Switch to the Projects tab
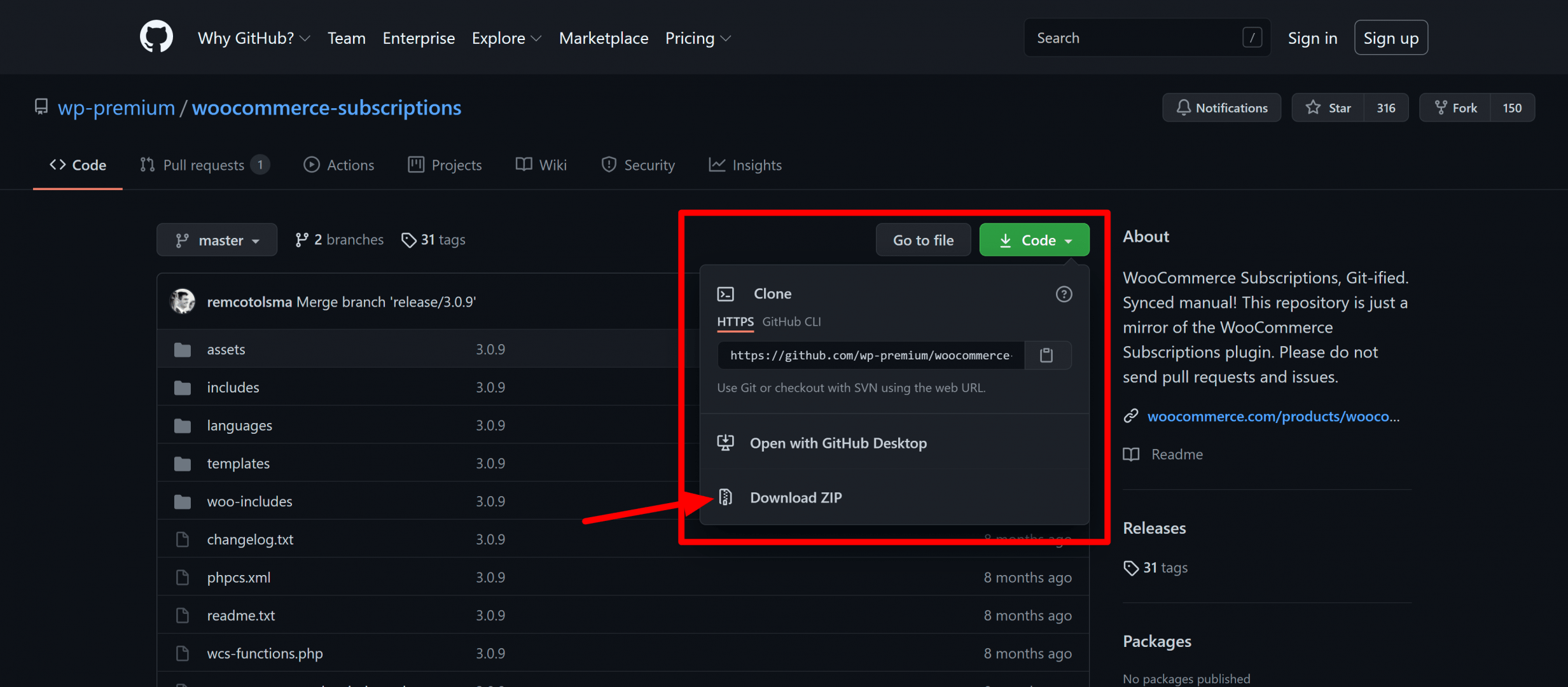The height and width of the screenshot is (687, 1568). tap(445, 165)
